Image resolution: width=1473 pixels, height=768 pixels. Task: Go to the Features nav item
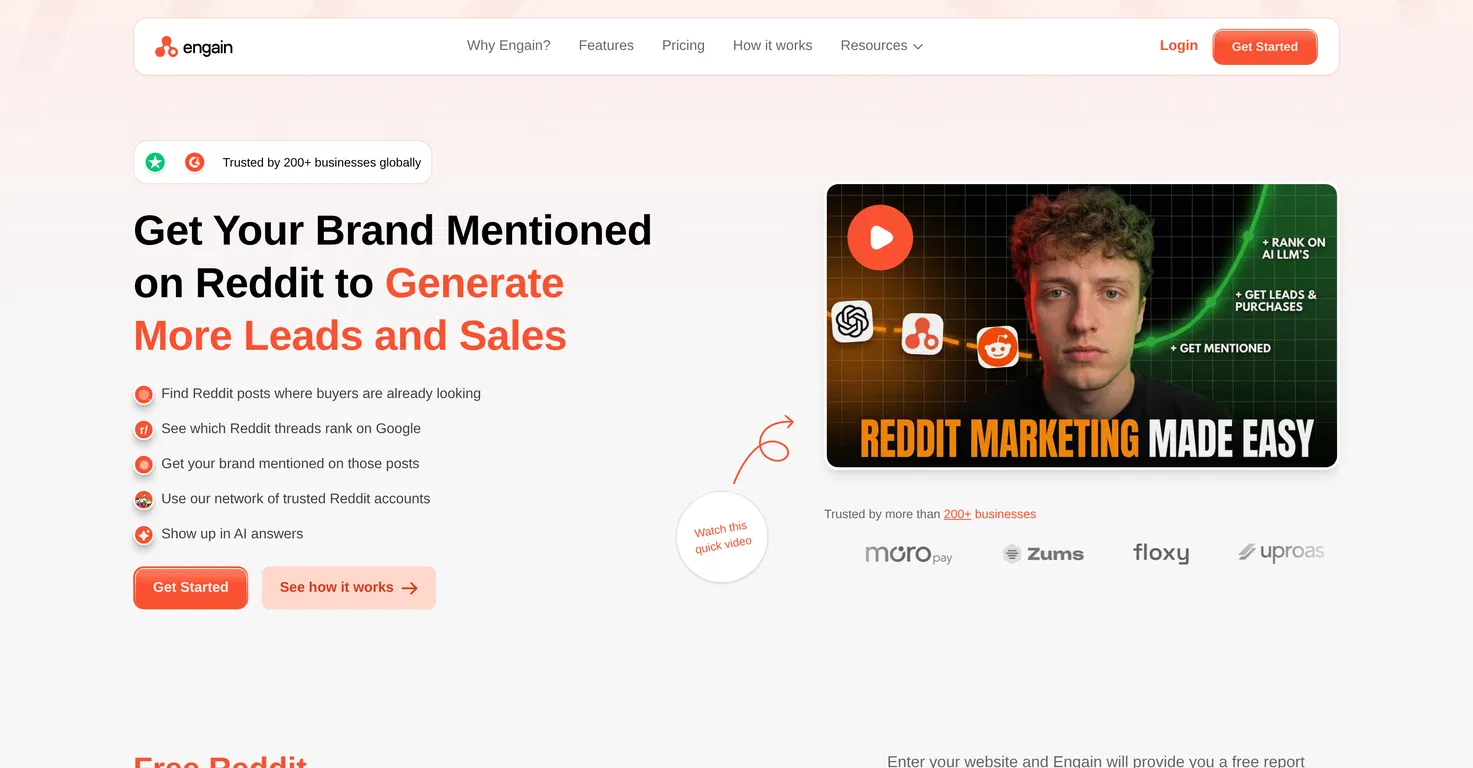click(x=606, y=46)
